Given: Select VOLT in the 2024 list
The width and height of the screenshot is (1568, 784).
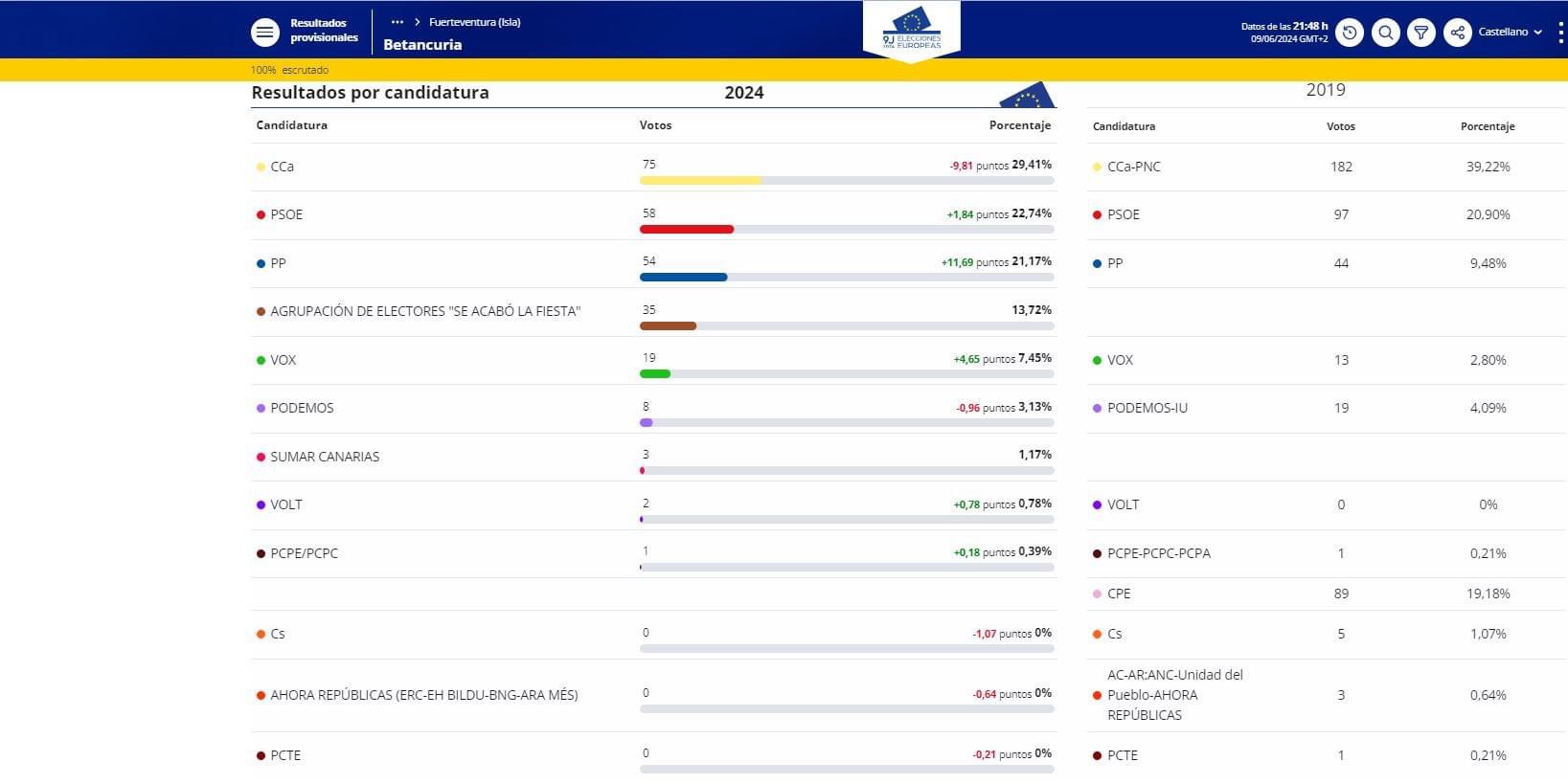Looking at the screenshot, I should [286, 504].
